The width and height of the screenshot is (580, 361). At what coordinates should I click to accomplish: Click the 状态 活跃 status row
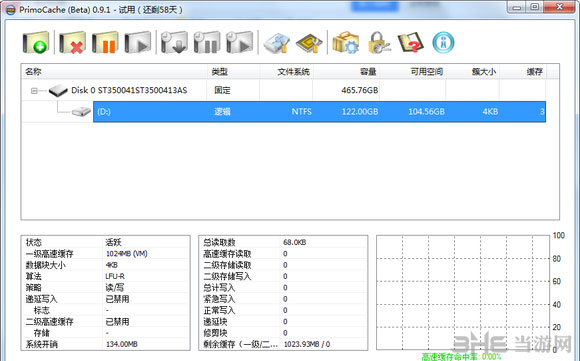pyautogui.click(x=105, y=242)
